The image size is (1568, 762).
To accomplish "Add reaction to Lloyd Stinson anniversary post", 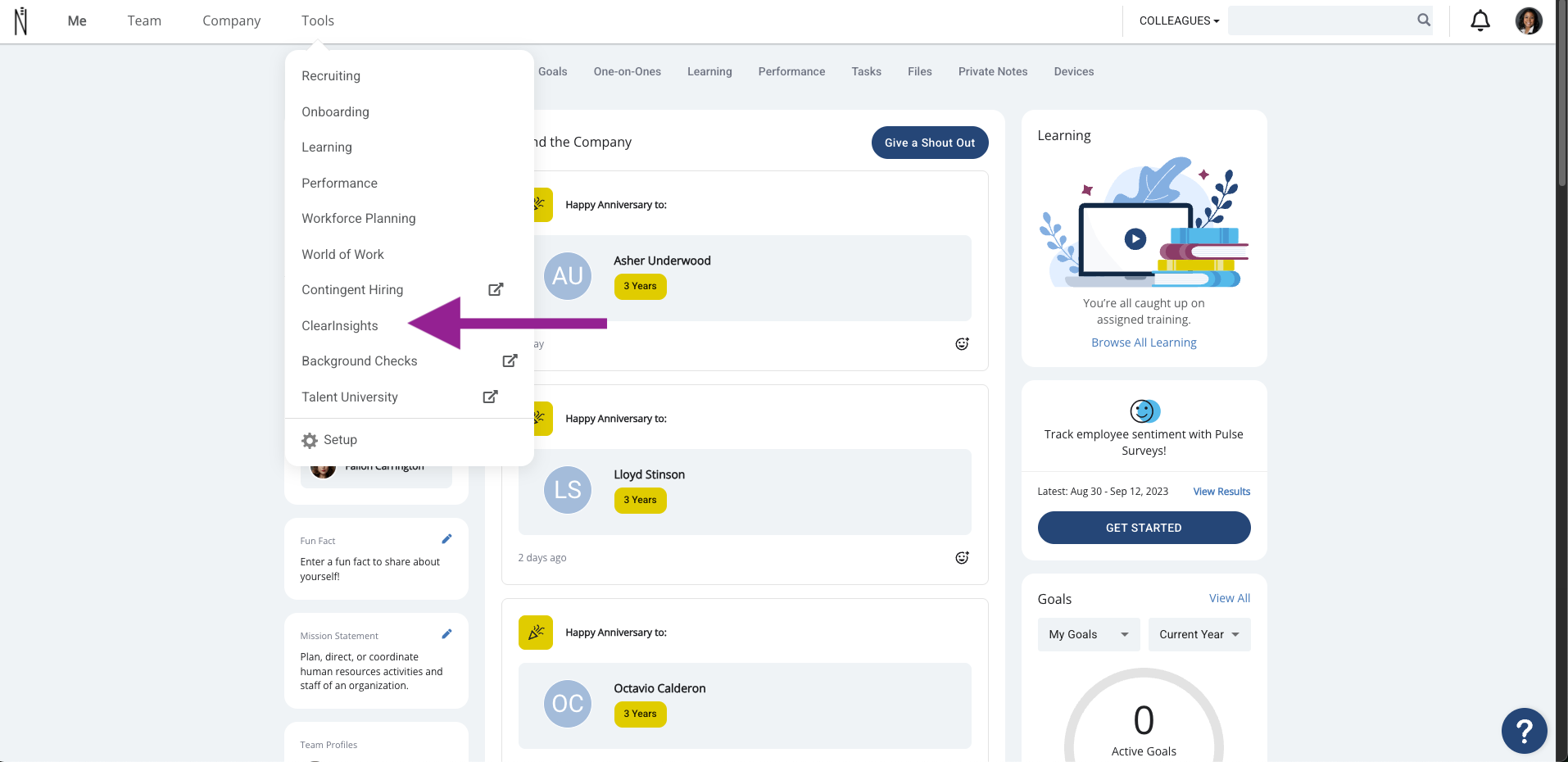I will point(962,558).
